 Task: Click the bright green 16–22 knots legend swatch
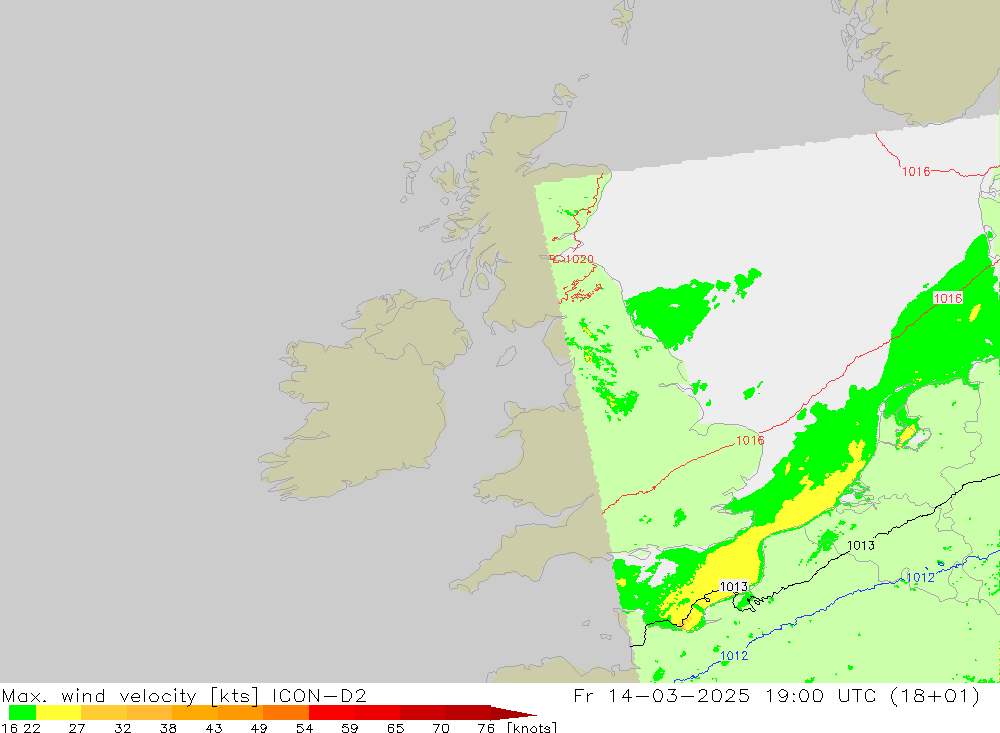click(x=22, y=713)
